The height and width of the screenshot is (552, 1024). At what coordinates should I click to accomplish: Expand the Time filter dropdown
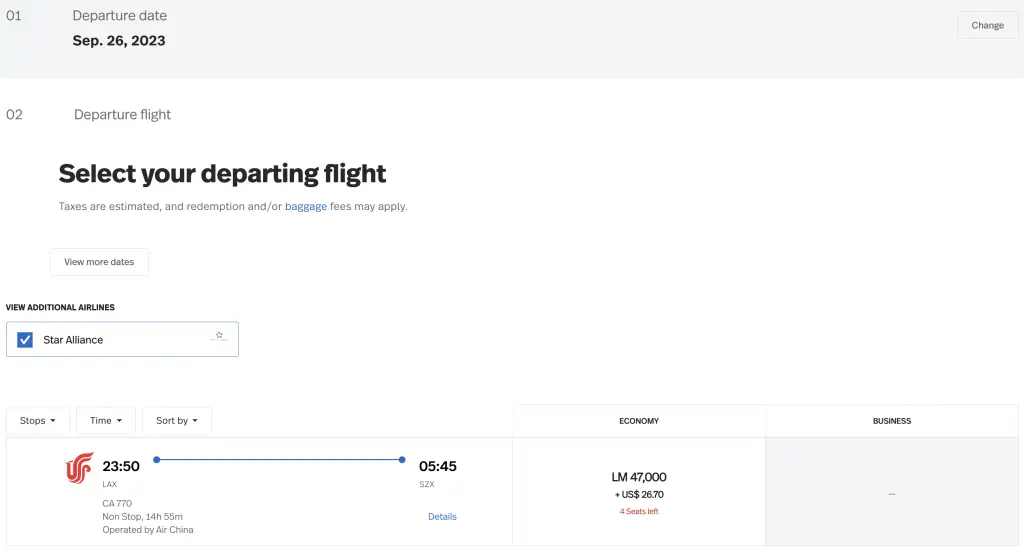(x=106, y=421)
